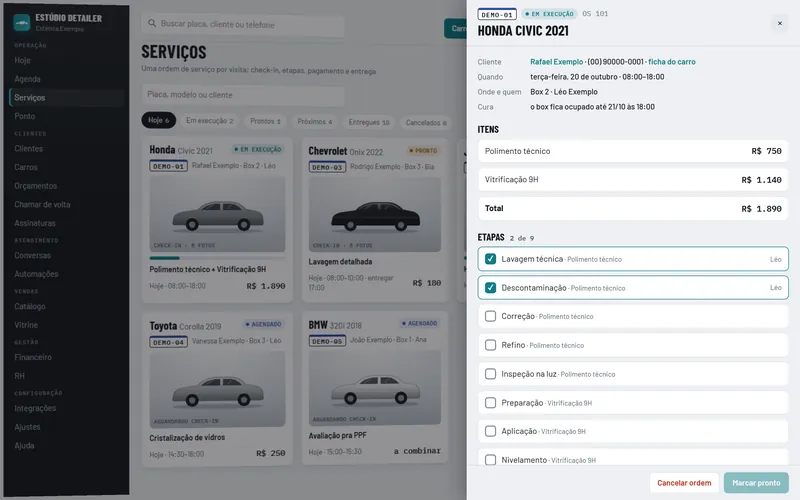This screenshot has height=500, width=800.
Task: Check the Aplicação step
Action: 490,431
